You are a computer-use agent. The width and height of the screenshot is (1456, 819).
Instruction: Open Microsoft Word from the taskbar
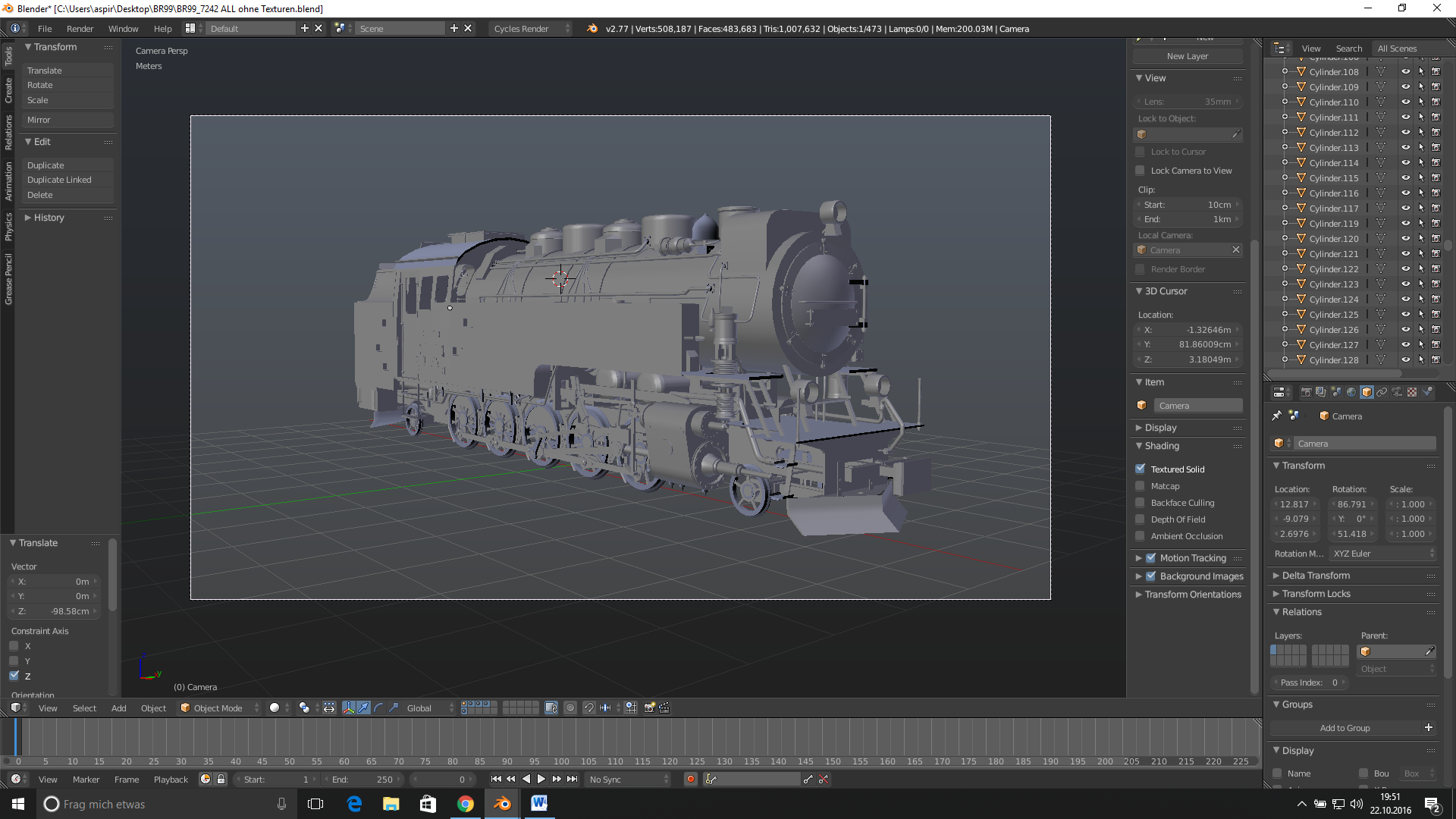[539, 804]
